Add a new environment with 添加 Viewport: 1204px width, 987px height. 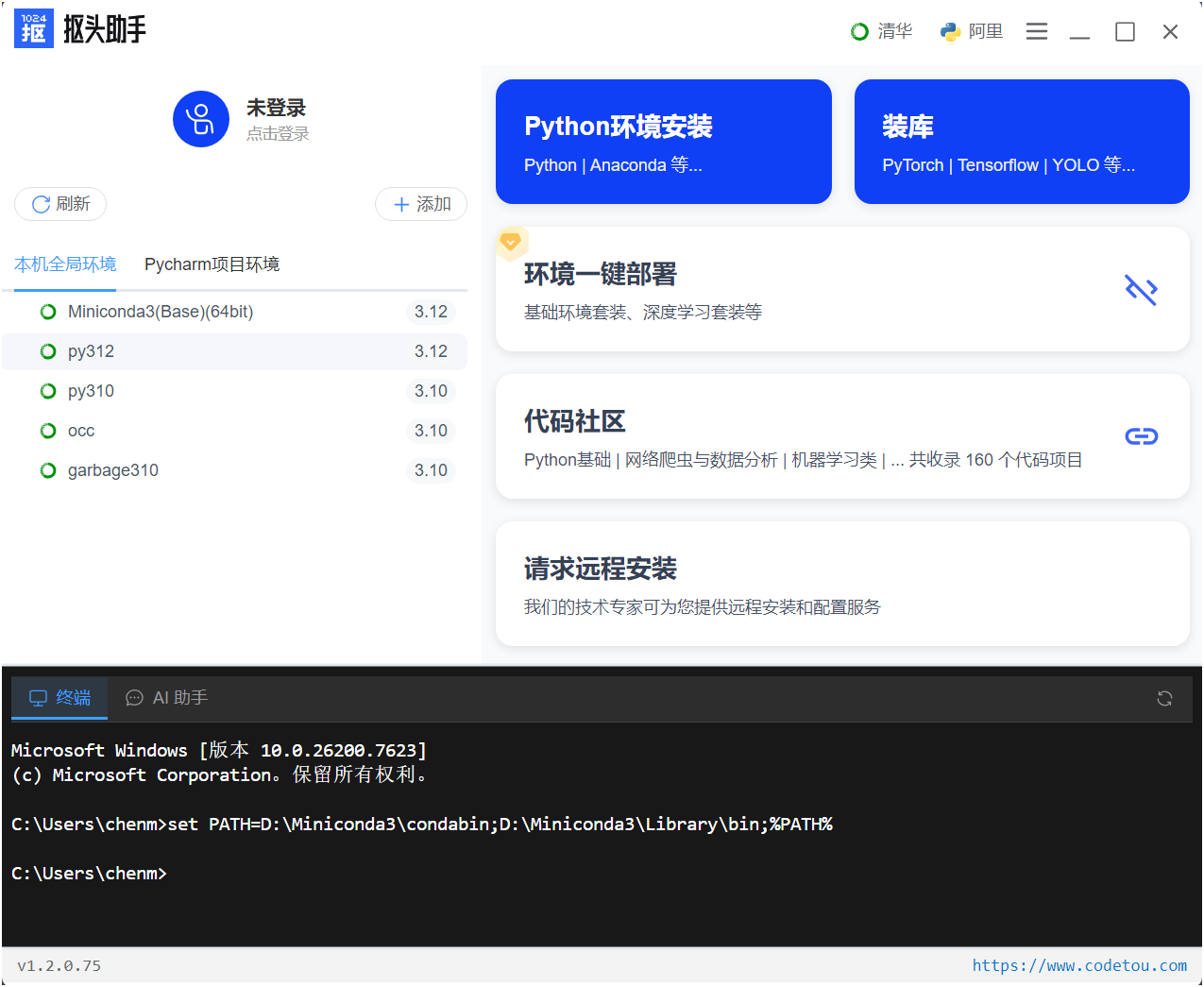(x=421, y=204)
